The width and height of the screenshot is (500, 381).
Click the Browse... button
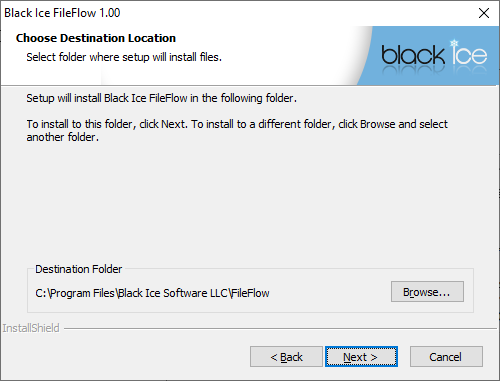[427, 292]
